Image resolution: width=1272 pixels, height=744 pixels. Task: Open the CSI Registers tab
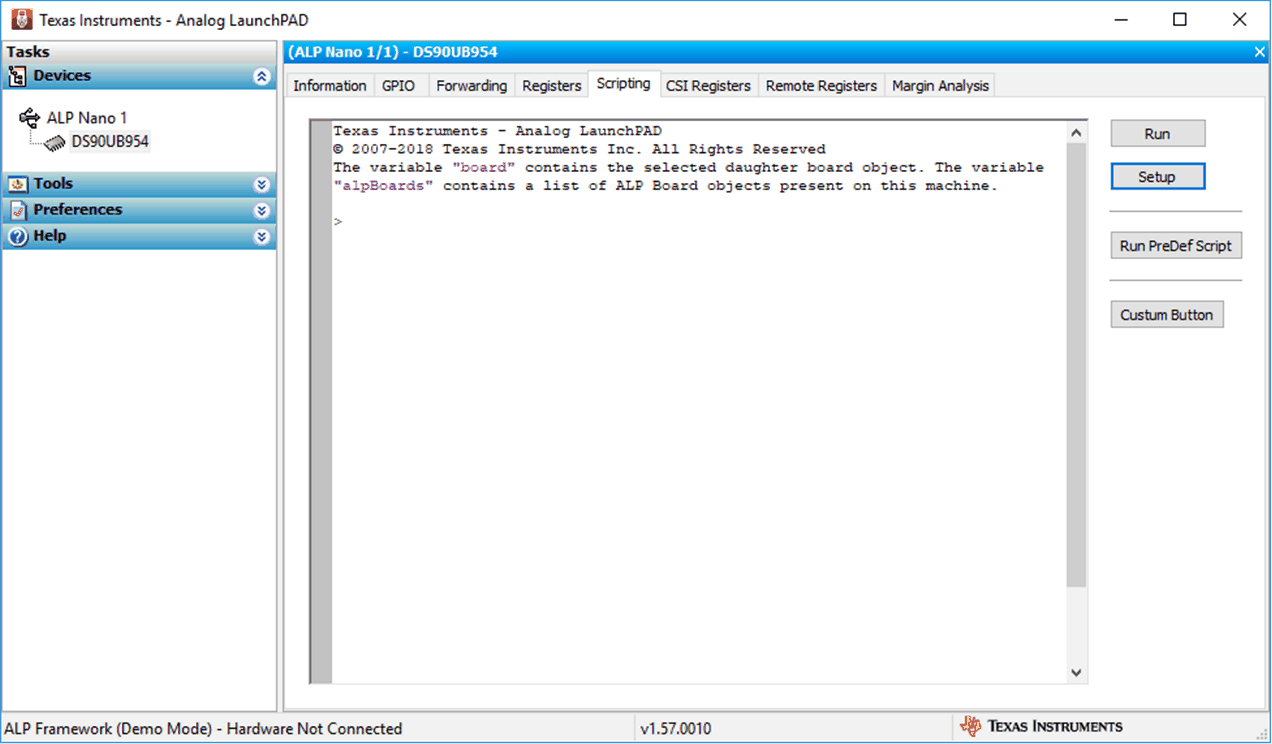pyautogui.click(x=708, y=86)
